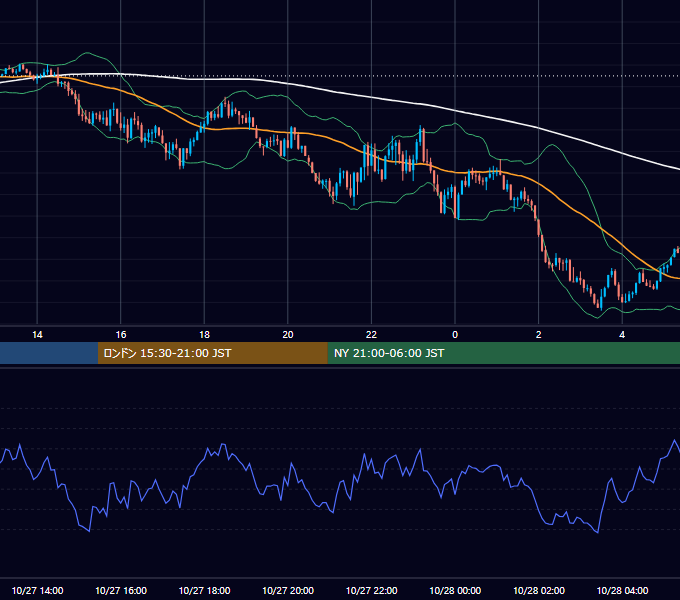Click the 0 hour label on price chart axis
The width and height of the screenshot is (680, 600).
pos(455,335)
